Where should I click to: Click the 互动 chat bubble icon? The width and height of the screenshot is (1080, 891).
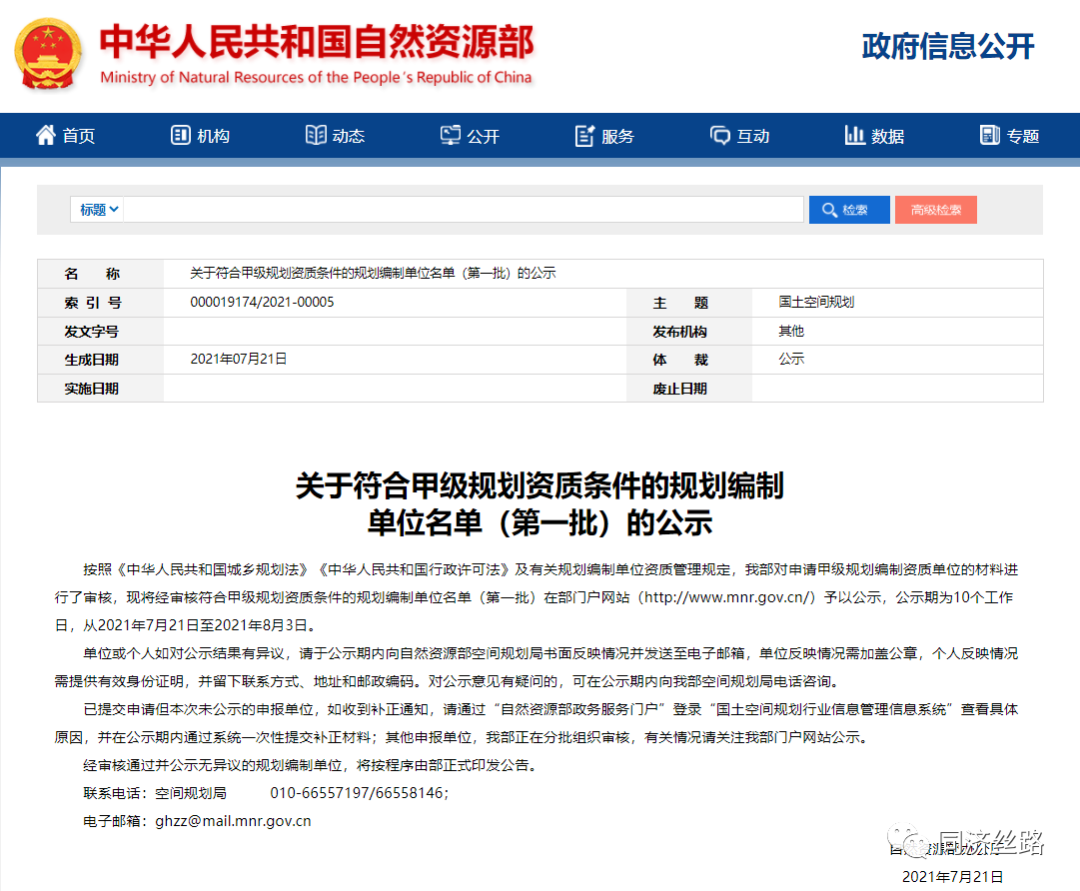pos(720,135)
